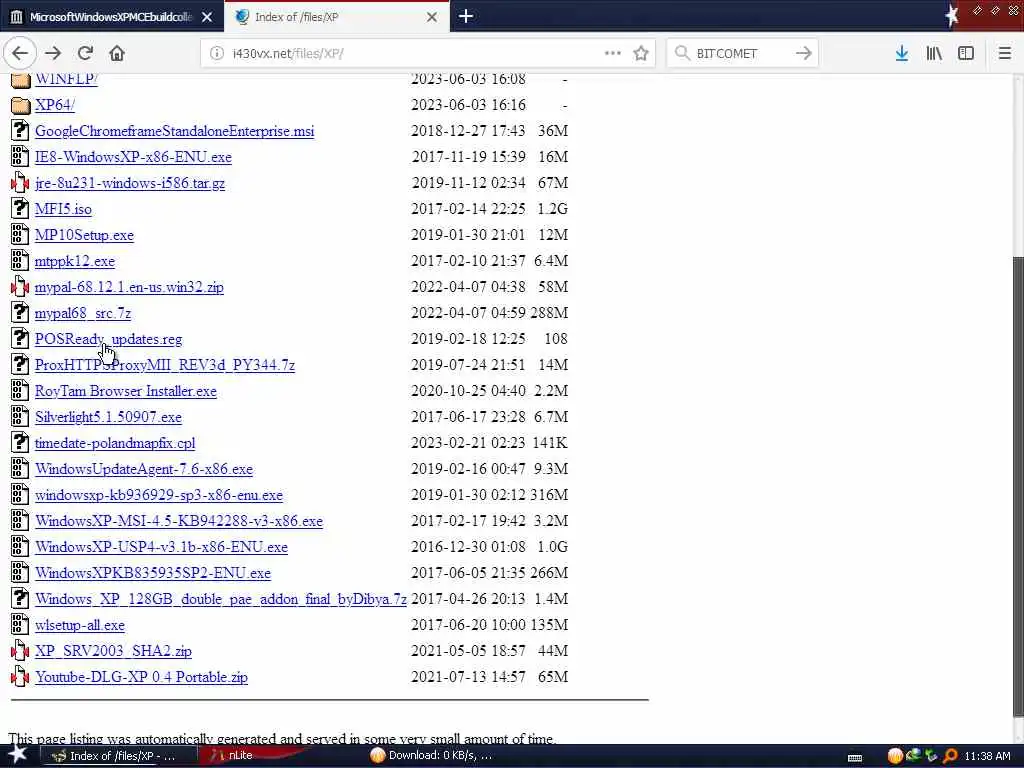Download XP_SRV2003_SHA2.zip
This screenshot has height=768, width=1024.
(x=113, y=652)
